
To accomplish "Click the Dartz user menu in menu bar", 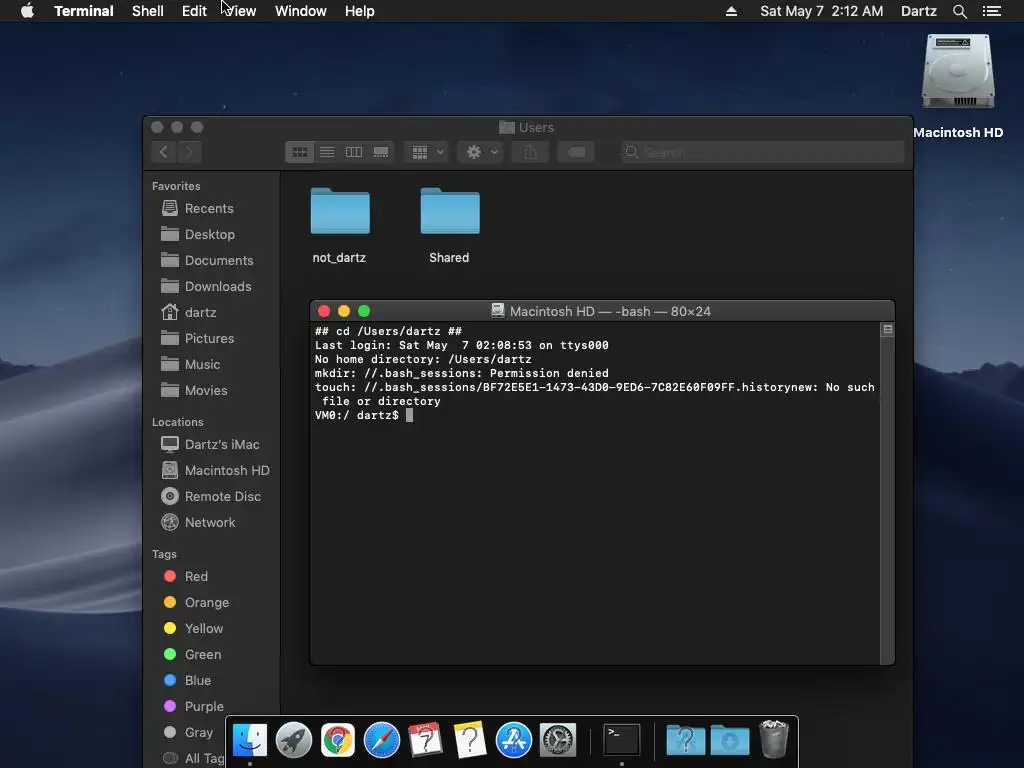I will (919, 11).
